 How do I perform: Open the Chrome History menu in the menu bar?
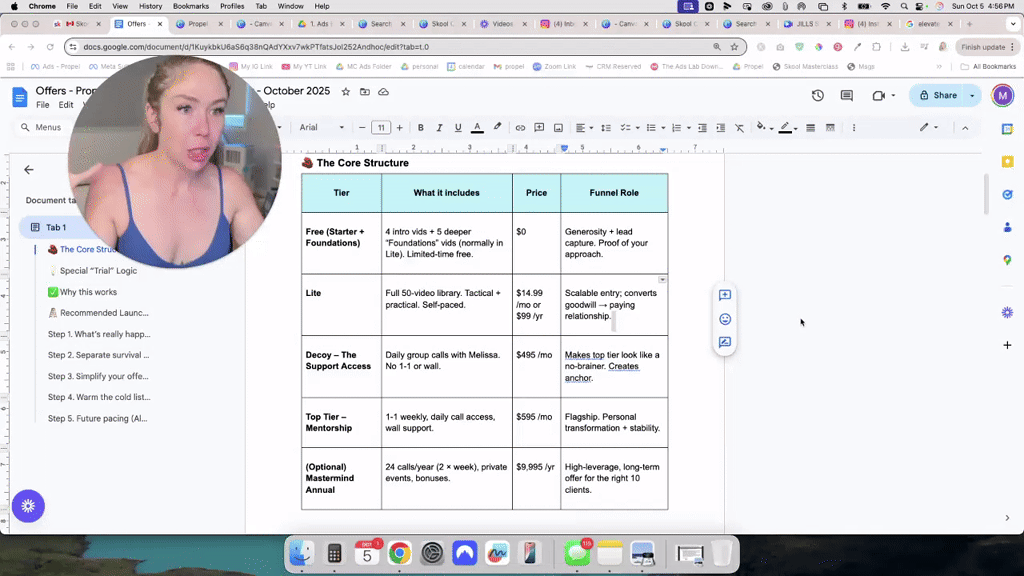coord(150,6)
